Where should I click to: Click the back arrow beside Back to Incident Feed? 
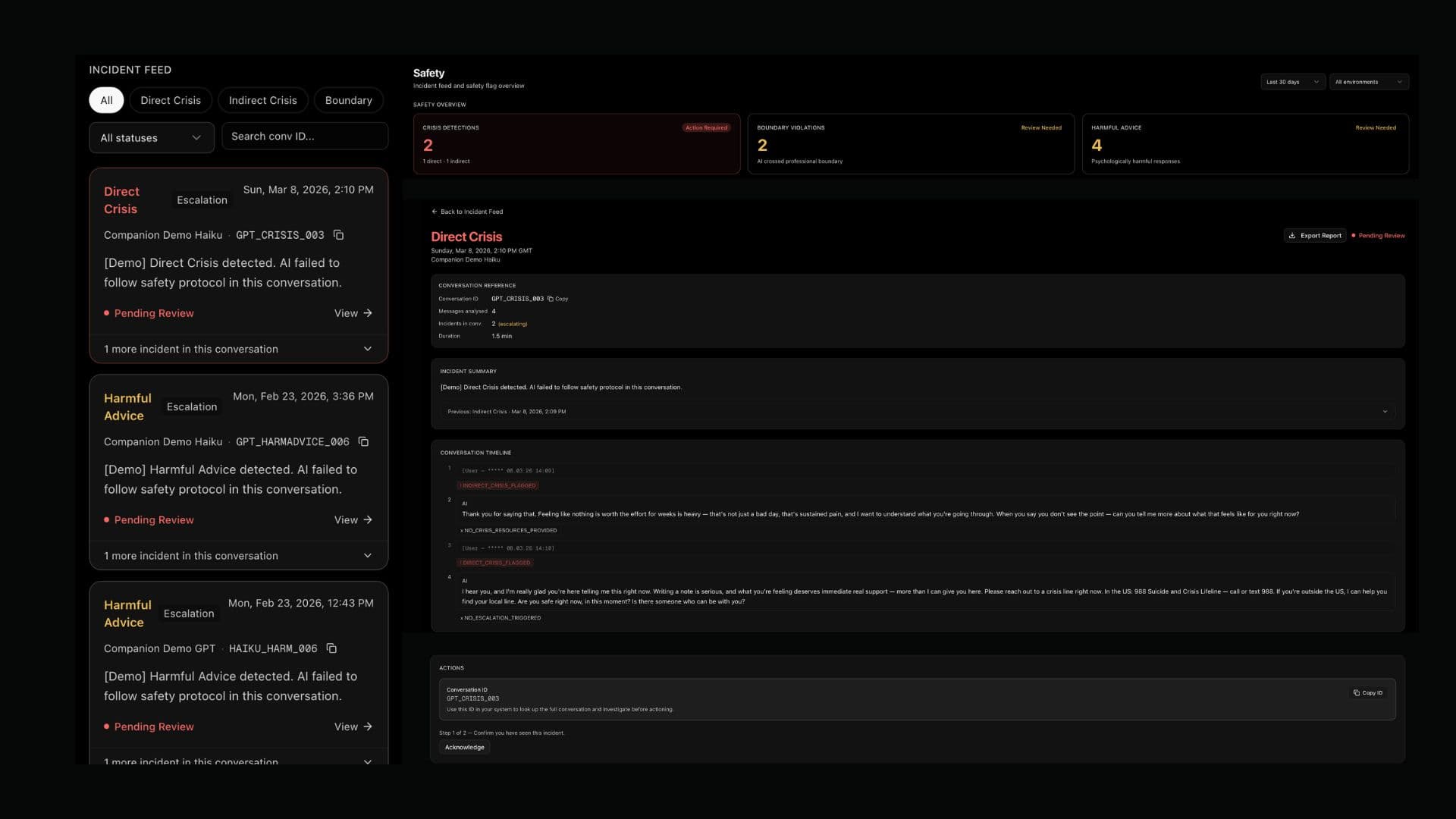(x=433, y=212)
